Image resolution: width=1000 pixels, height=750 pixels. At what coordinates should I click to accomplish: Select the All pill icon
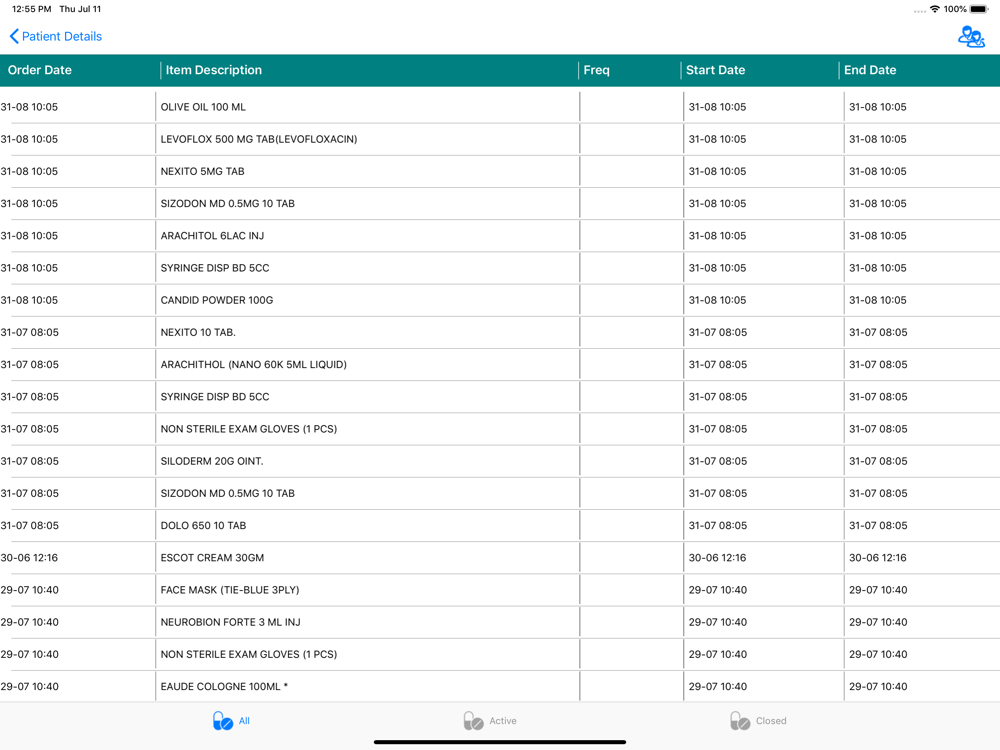point(223,721)
